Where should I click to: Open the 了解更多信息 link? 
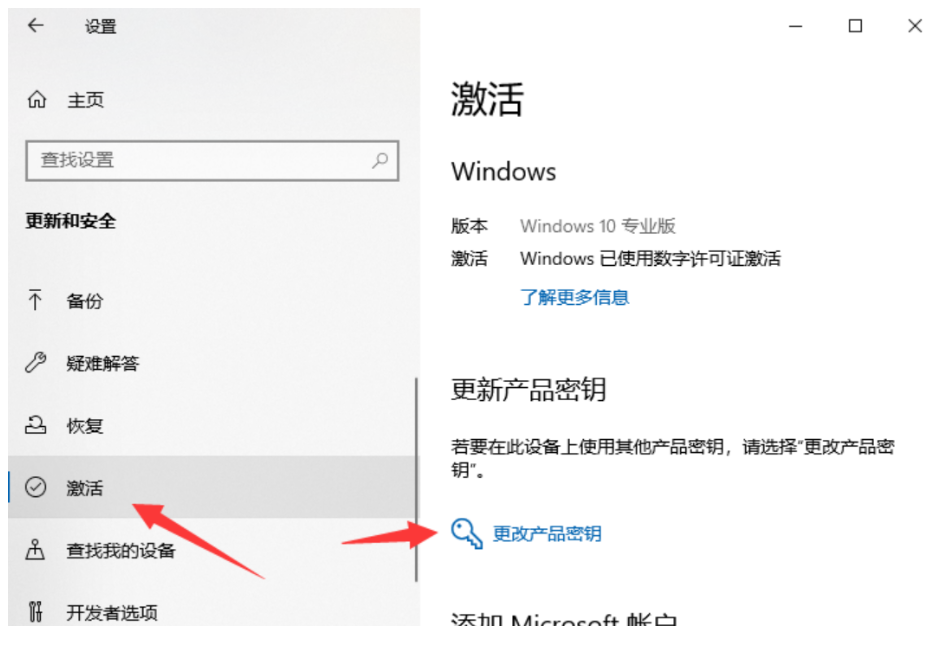pos(574,297)
